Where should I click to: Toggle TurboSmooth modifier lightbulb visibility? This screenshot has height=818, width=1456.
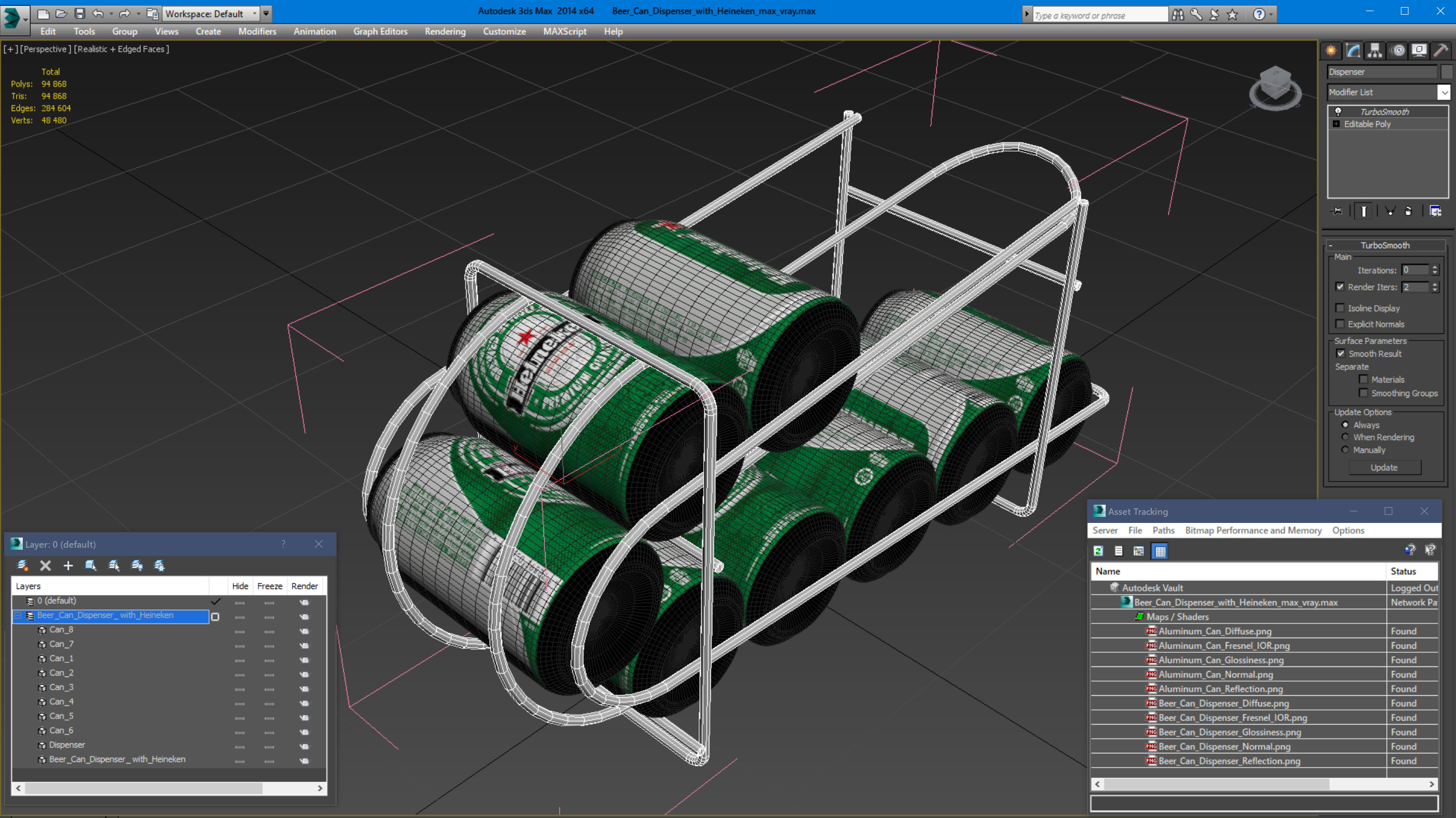click(1338, 111)
